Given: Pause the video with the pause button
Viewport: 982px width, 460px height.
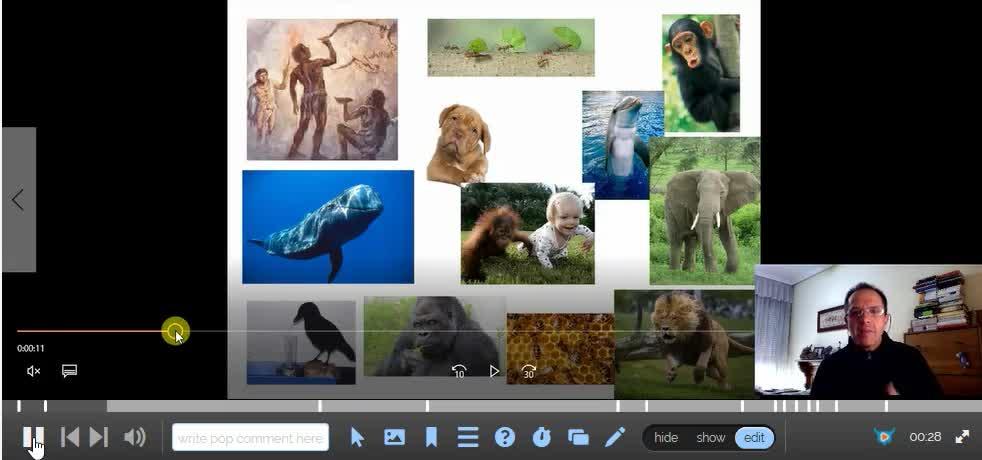Looking at the screenshot, I should point(33,436).
